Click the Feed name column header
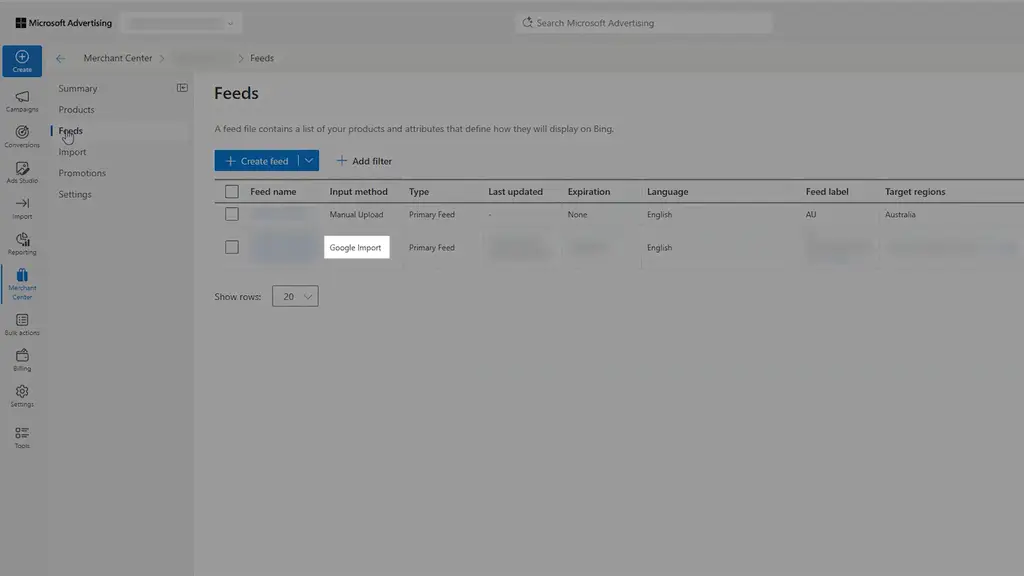 point(273,191)
